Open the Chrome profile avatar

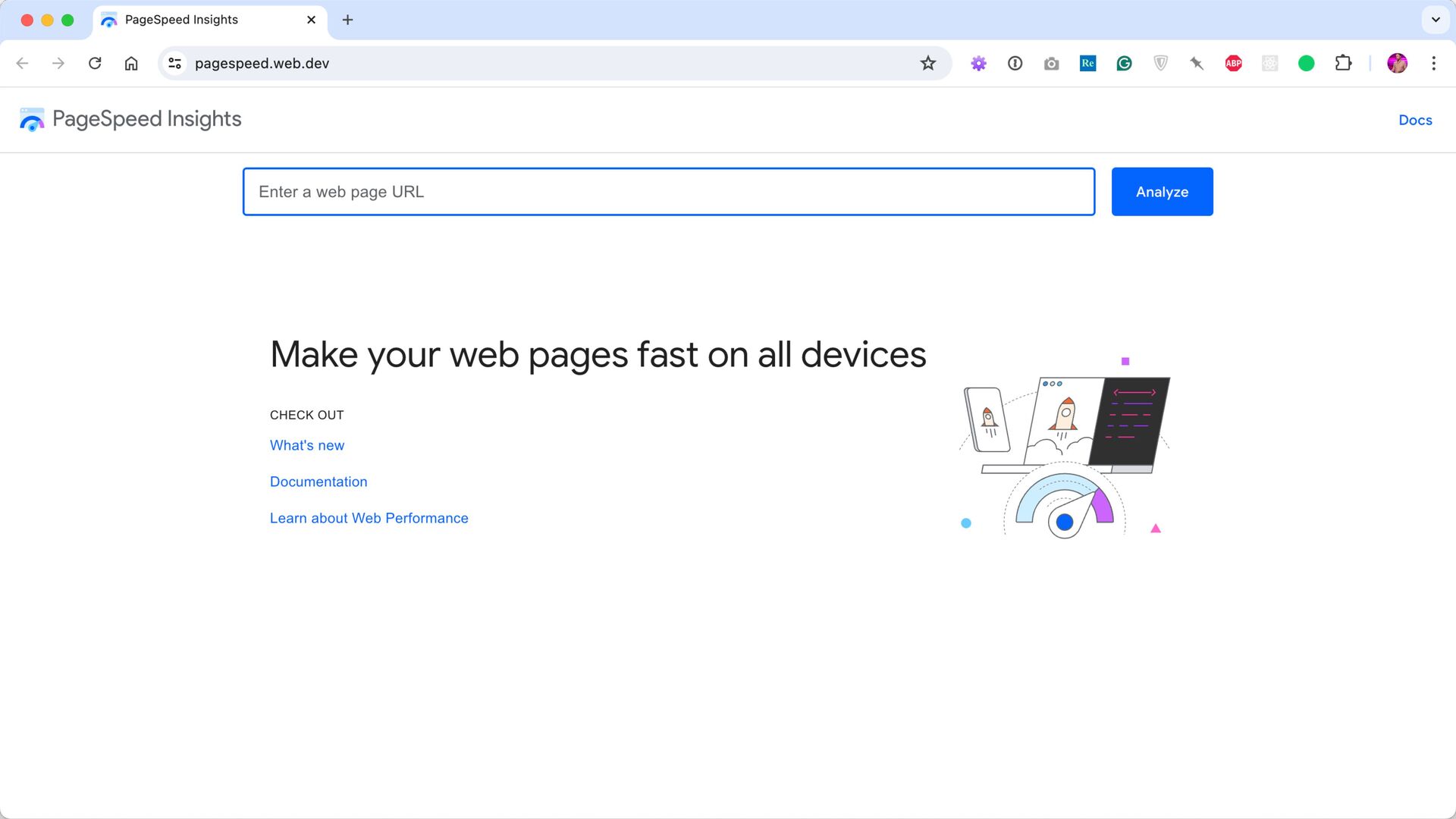1397,63
